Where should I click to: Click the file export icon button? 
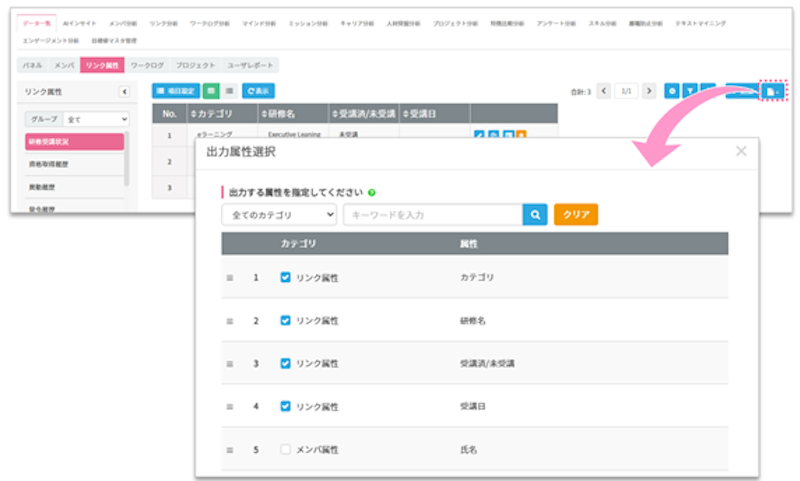[771, 91]
